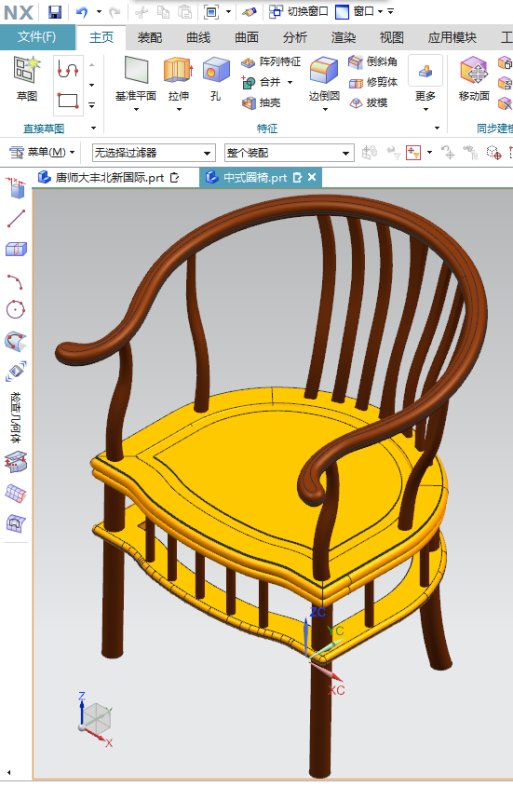
Task: Switch to the 曲面 ribbon tab
Action: [x=247, y=37]
